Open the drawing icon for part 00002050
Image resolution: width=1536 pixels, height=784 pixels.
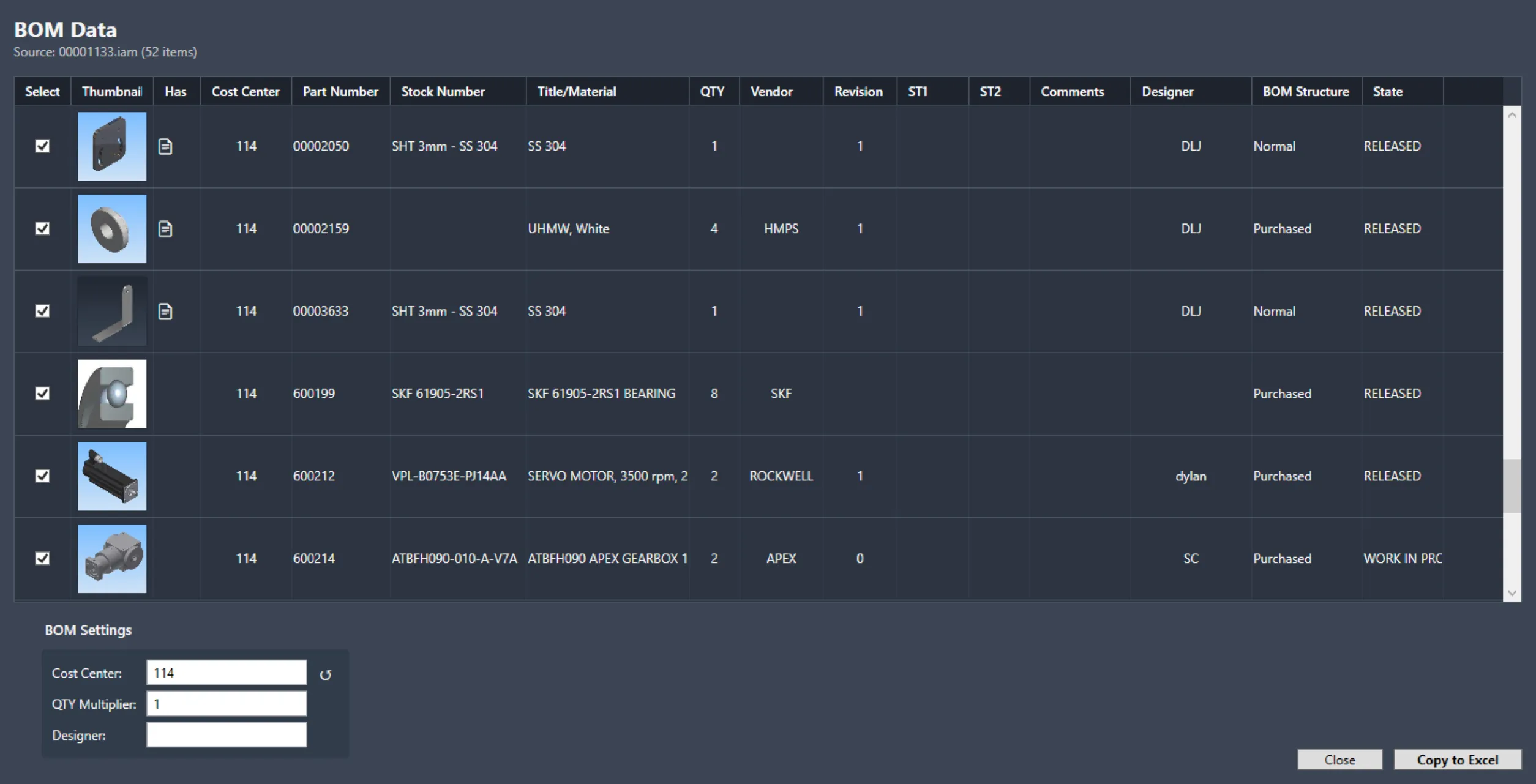pos(165,146)
